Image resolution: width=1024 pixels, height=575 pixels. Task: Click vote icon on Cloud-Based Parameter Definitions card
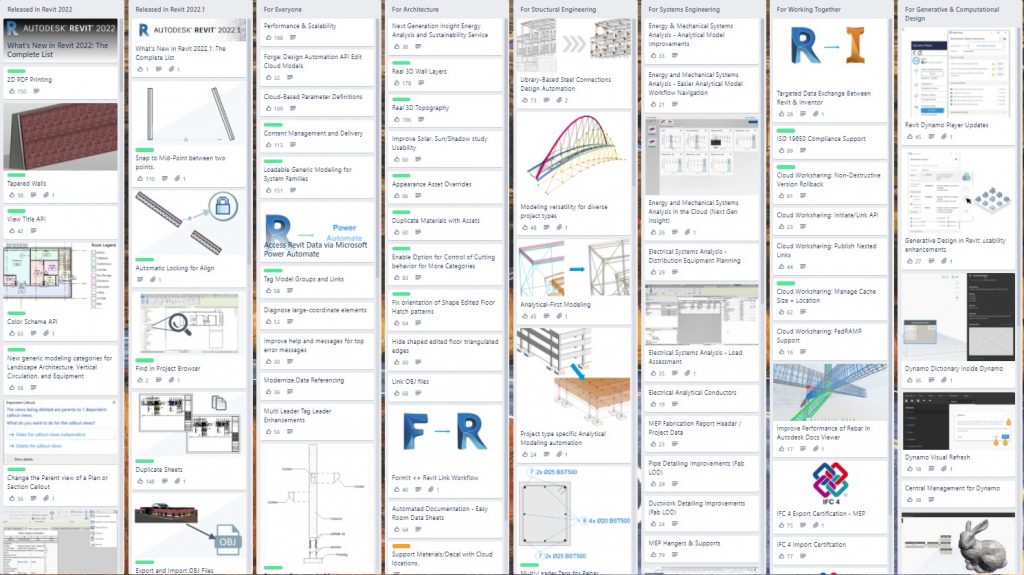[x=268, y=108]
